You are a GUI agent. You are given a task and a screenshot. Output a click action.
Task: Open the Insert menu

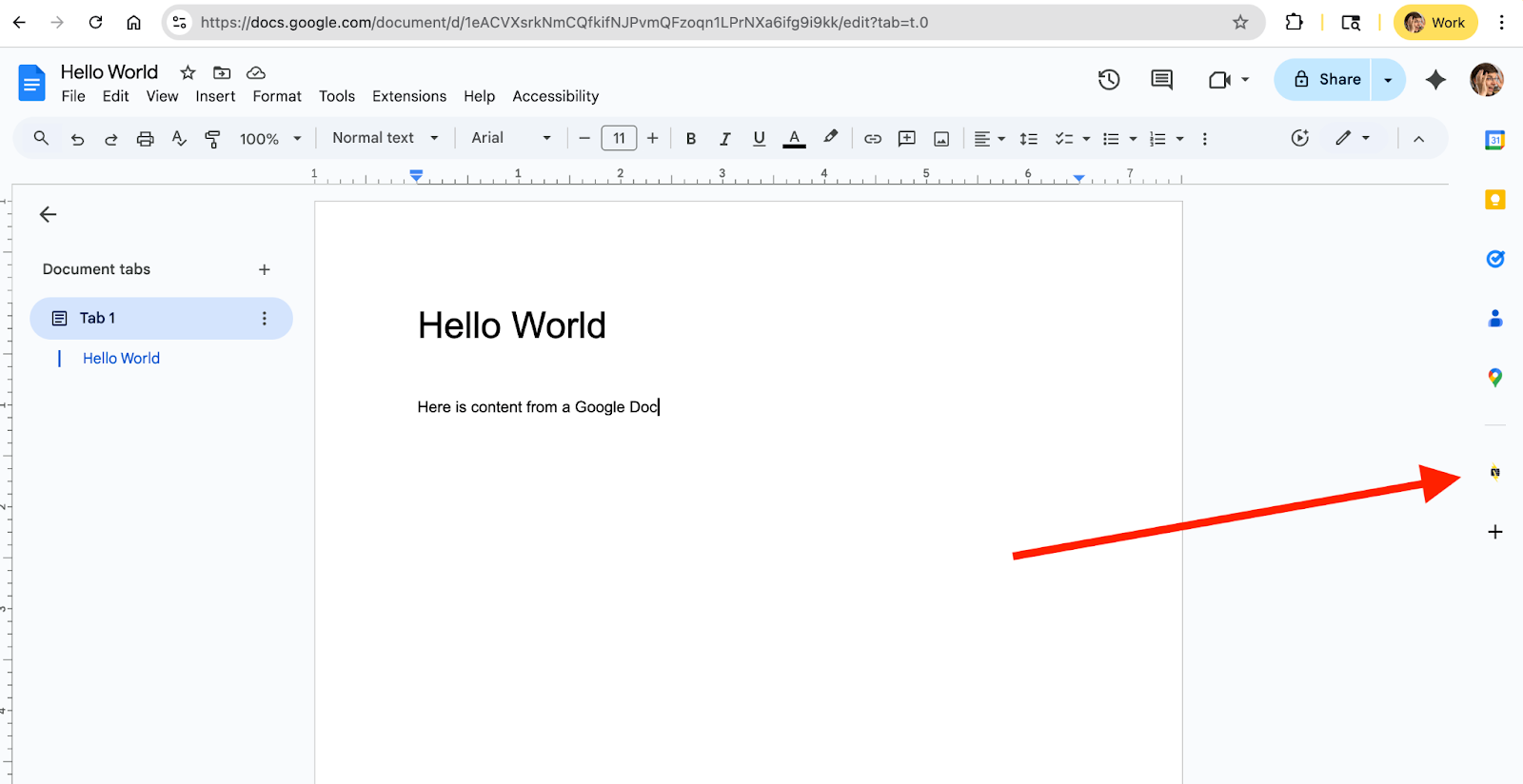[215, 96]
